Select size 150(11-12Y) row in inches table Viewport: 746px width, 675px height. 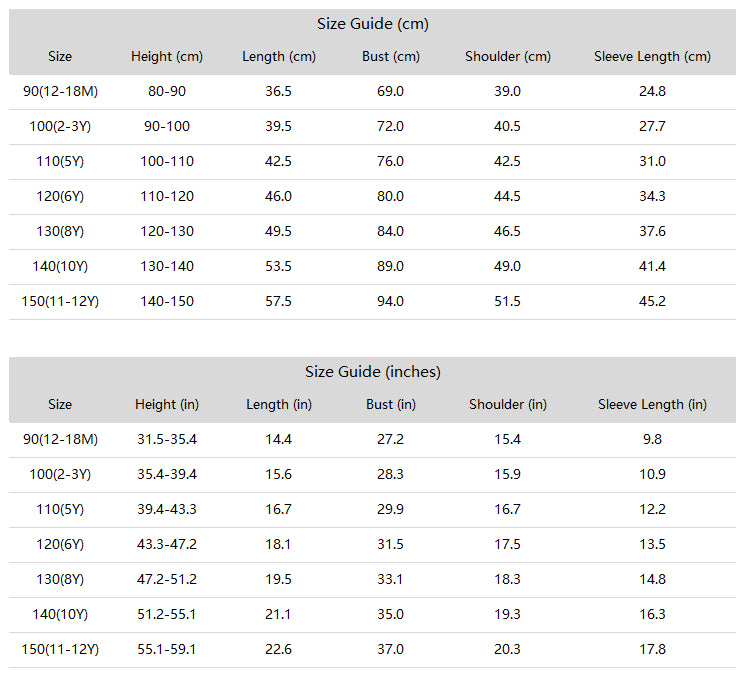(372, 649)
